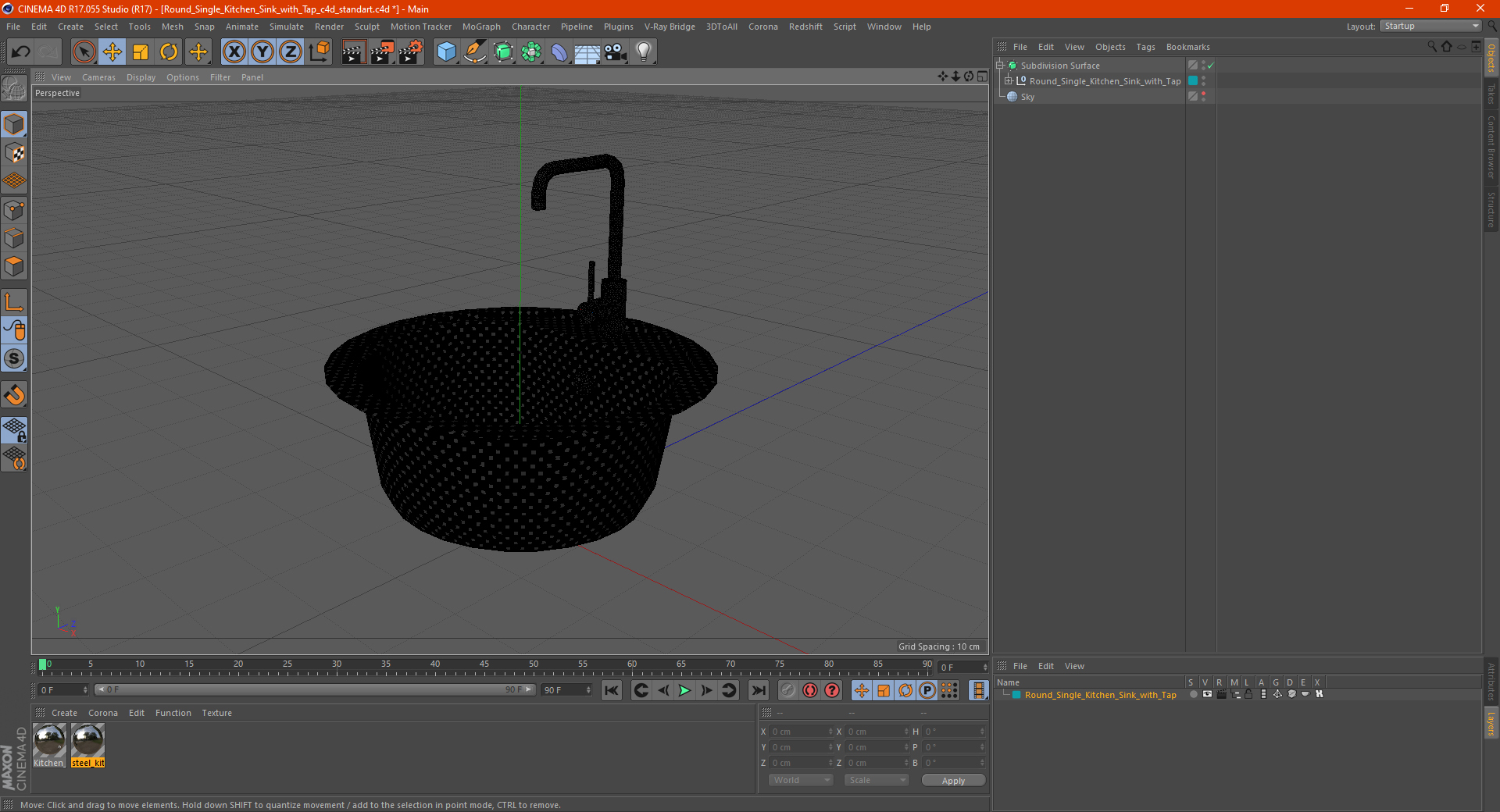Toggle Sky visibility dots
This screenshot has height=812, width=1500.
[x=1204, y=96]
